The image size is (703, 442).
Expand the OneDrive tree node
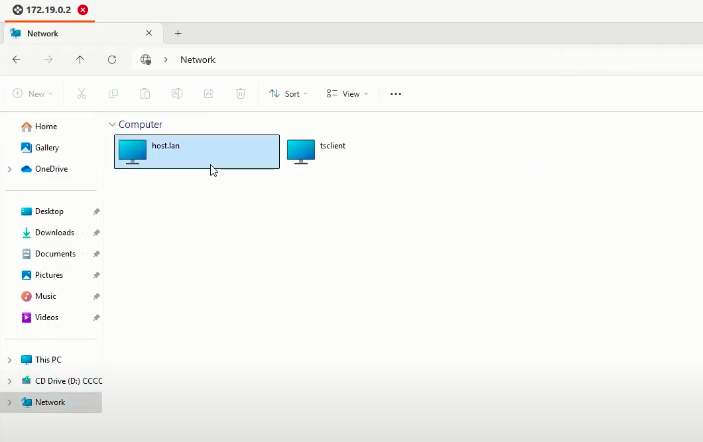click(9, 169)
